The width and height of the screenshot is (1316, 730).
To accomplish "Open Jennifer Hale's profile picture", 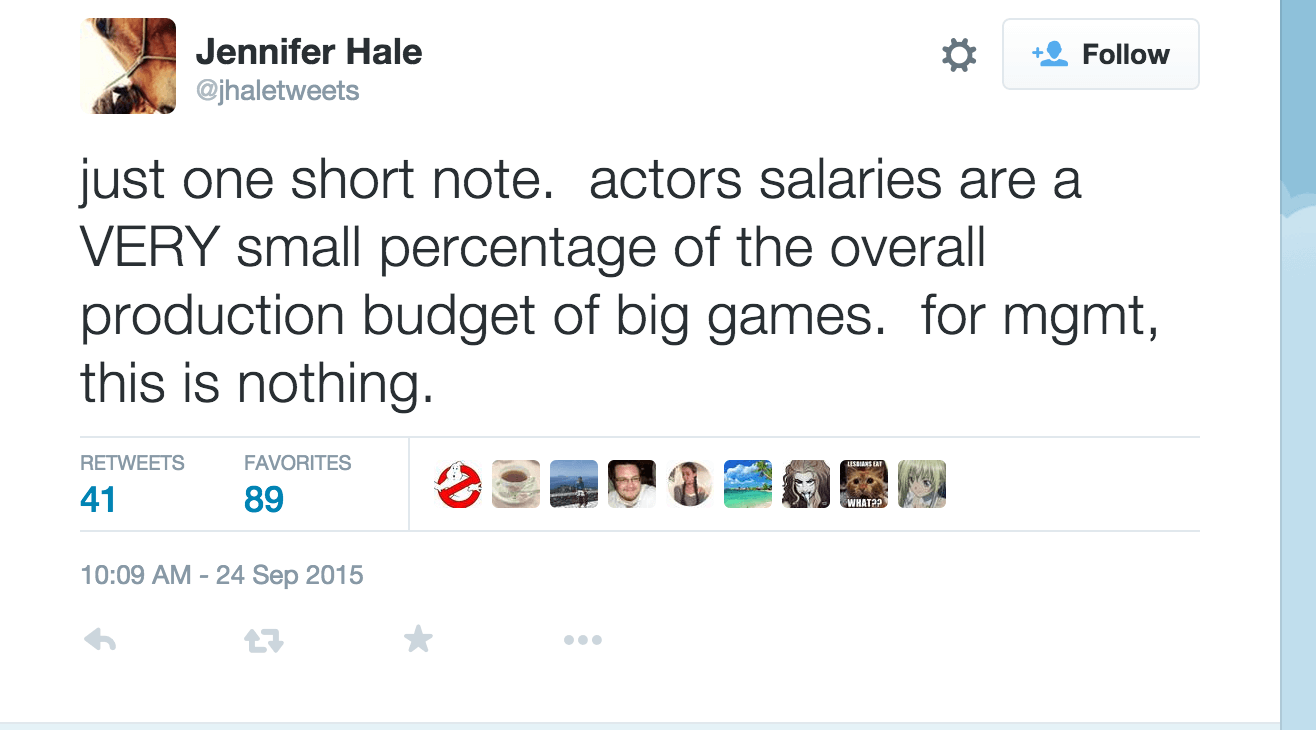I will pos(128,66).
